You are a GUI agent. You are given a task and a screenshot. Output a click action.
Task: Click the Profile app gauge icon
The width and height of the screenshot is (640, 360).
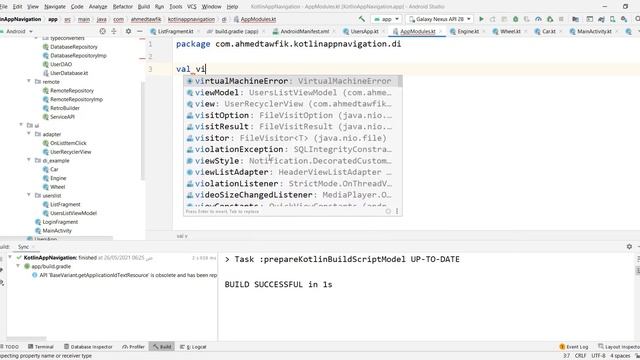538,19
